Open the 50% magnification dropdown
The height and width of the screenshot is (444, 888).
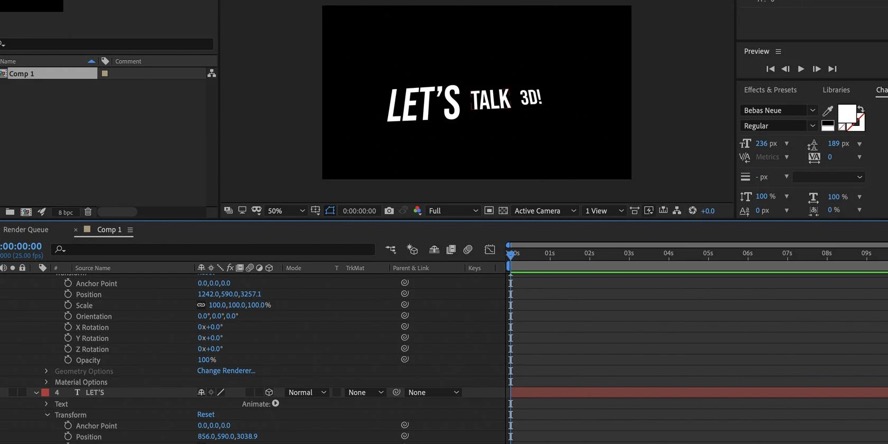pyautogui.click(x=287, y=211)
